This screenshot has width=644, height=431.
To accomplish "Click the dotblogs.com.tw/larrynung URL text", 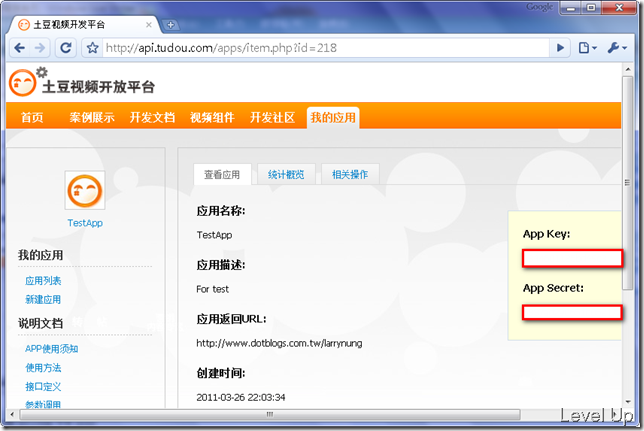I will click(279, 343).
